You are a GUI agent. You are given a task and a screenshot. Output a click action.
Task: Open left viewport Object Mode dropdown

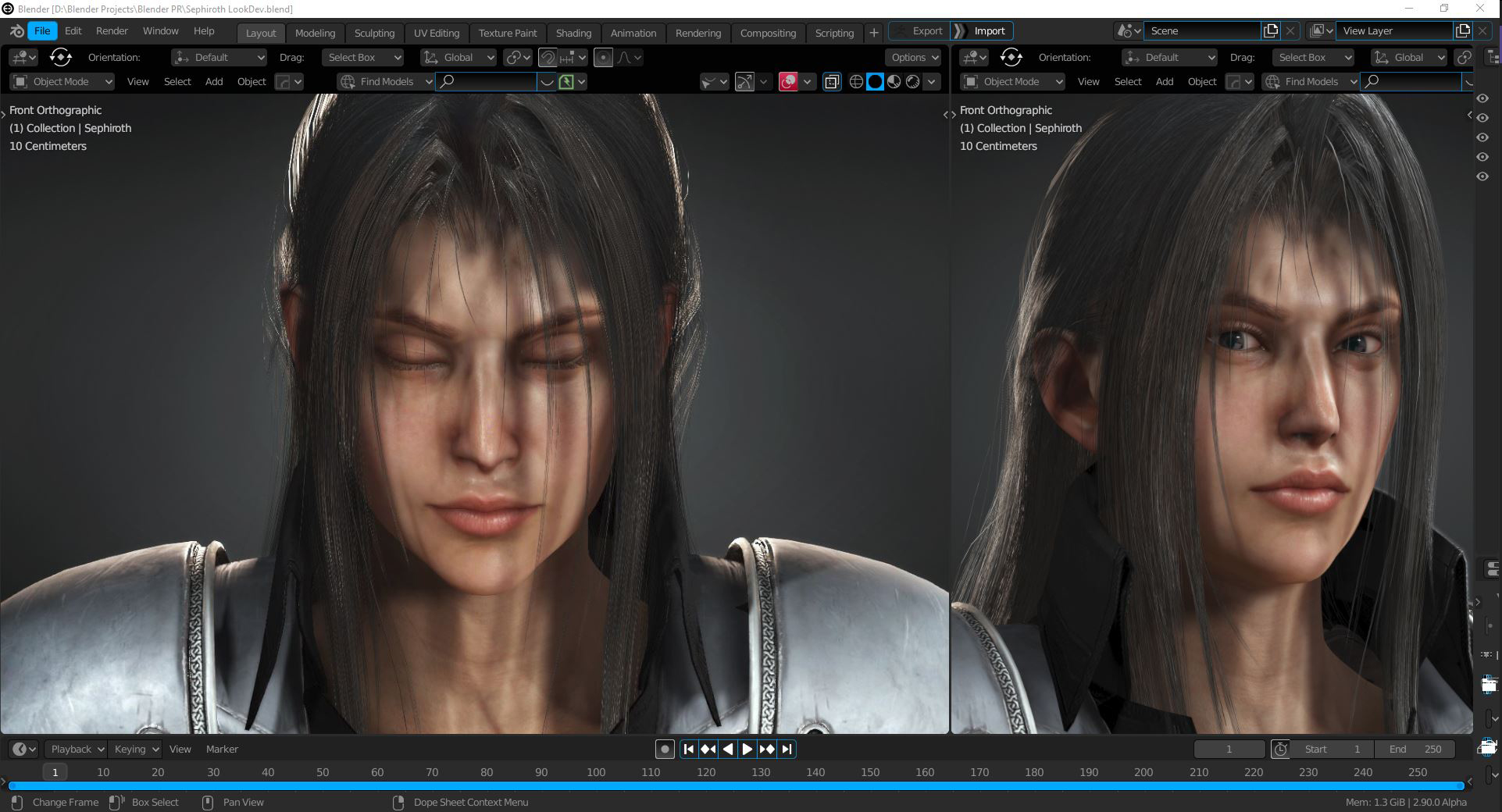[62, 82]
